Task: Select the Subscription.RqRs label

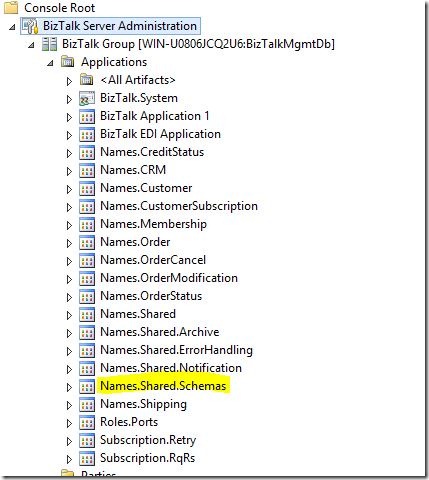Action: (x=147, y=458)
